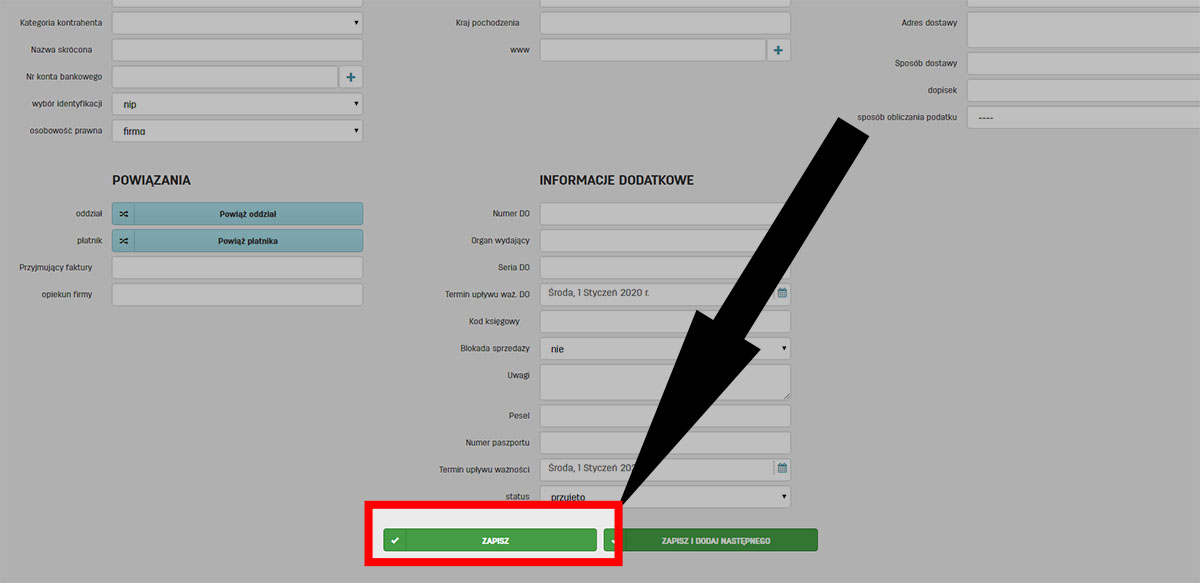Click shuffle icon on Powiąż płatnika

tap(123, 241)
